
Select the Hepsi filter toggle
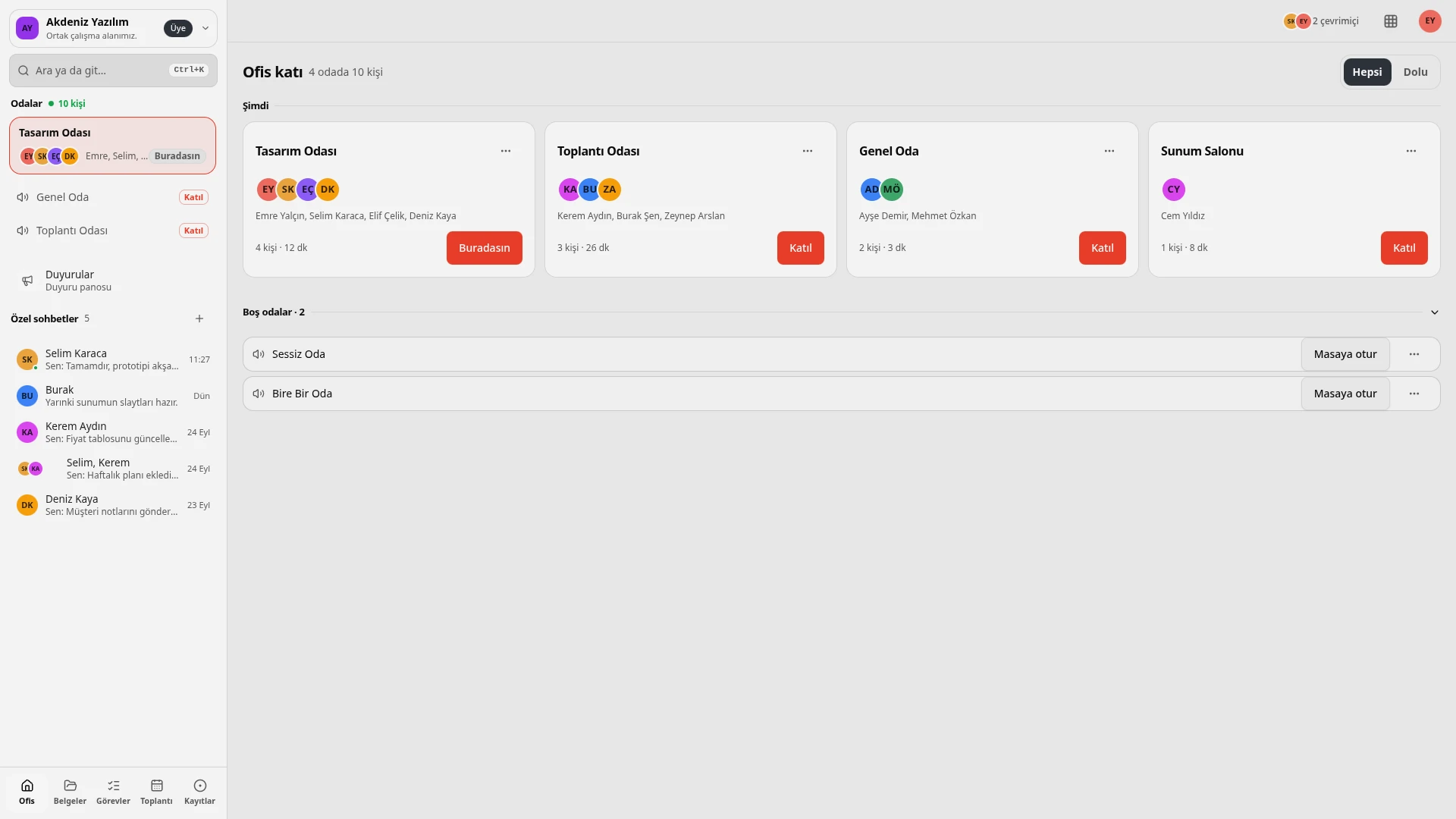click(1367, 72)
